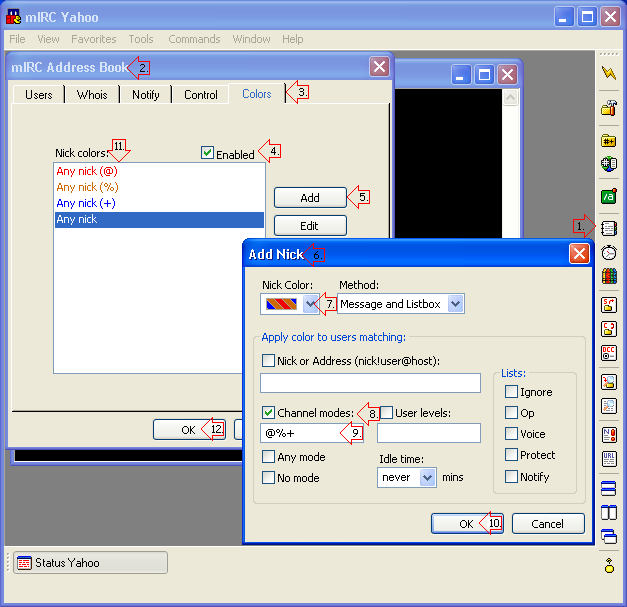627x607 pixels.
Task: Open the Channels Folder icon (#+)
Action: [x=609, y=141]
